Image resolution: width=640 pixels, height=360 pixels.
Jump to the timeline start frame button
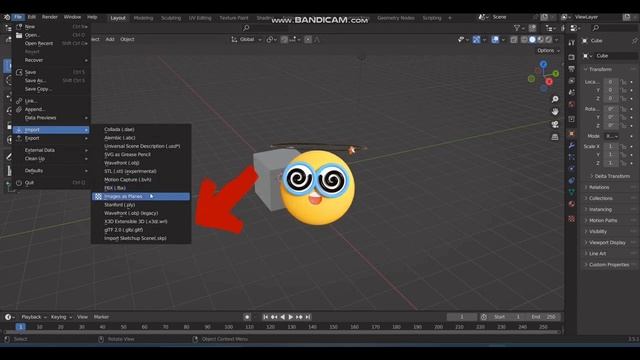point(265,317)
